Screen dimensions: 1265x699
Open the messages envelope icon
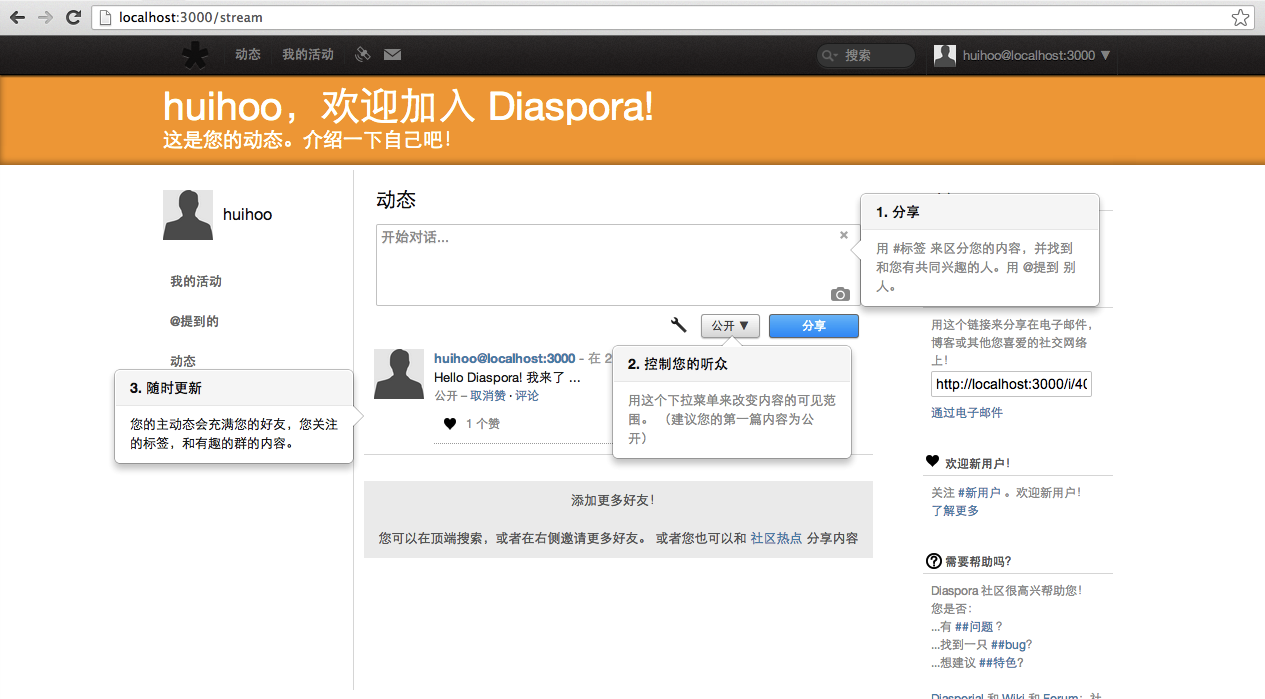point(392,55)
